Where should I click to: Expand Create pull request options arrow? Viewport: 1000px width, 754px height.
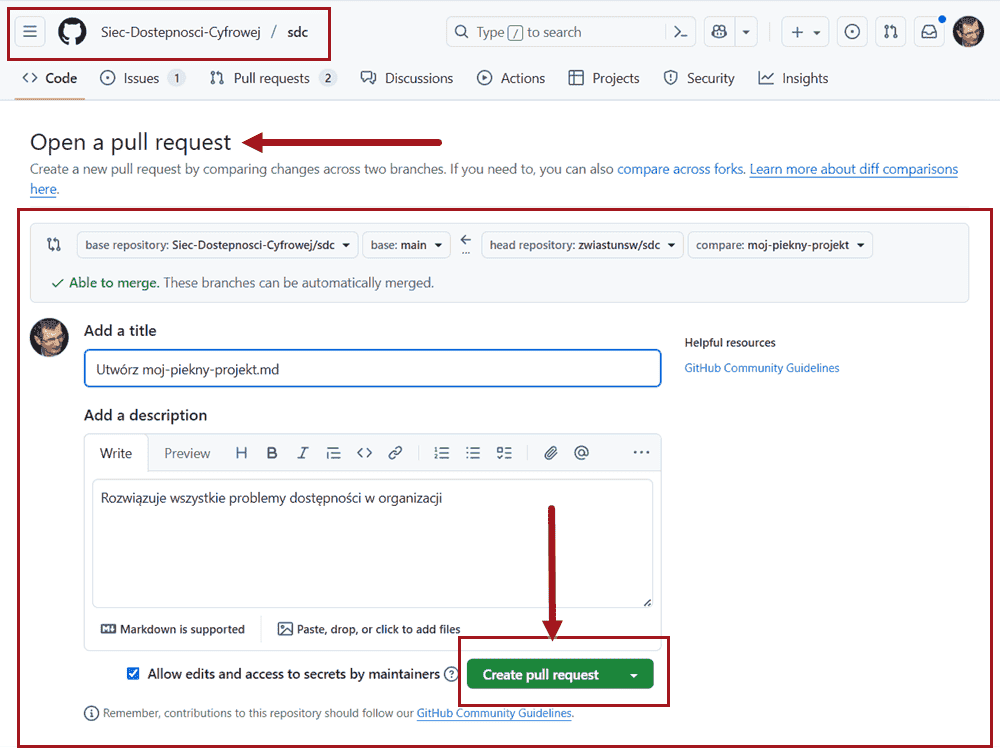click(633, 675)
